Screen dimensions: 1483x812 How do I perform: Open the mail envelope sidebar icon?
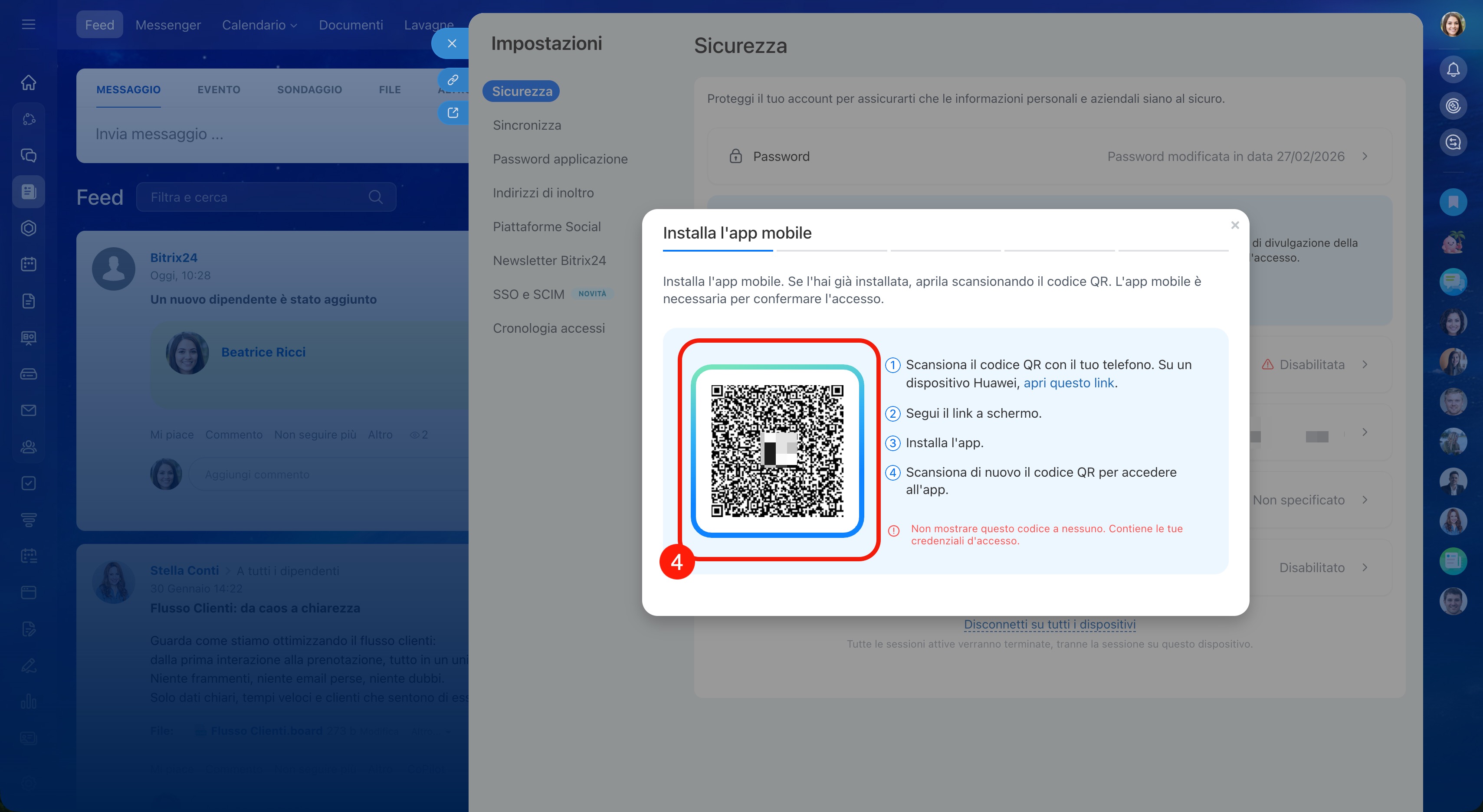[x=28, y=410]
